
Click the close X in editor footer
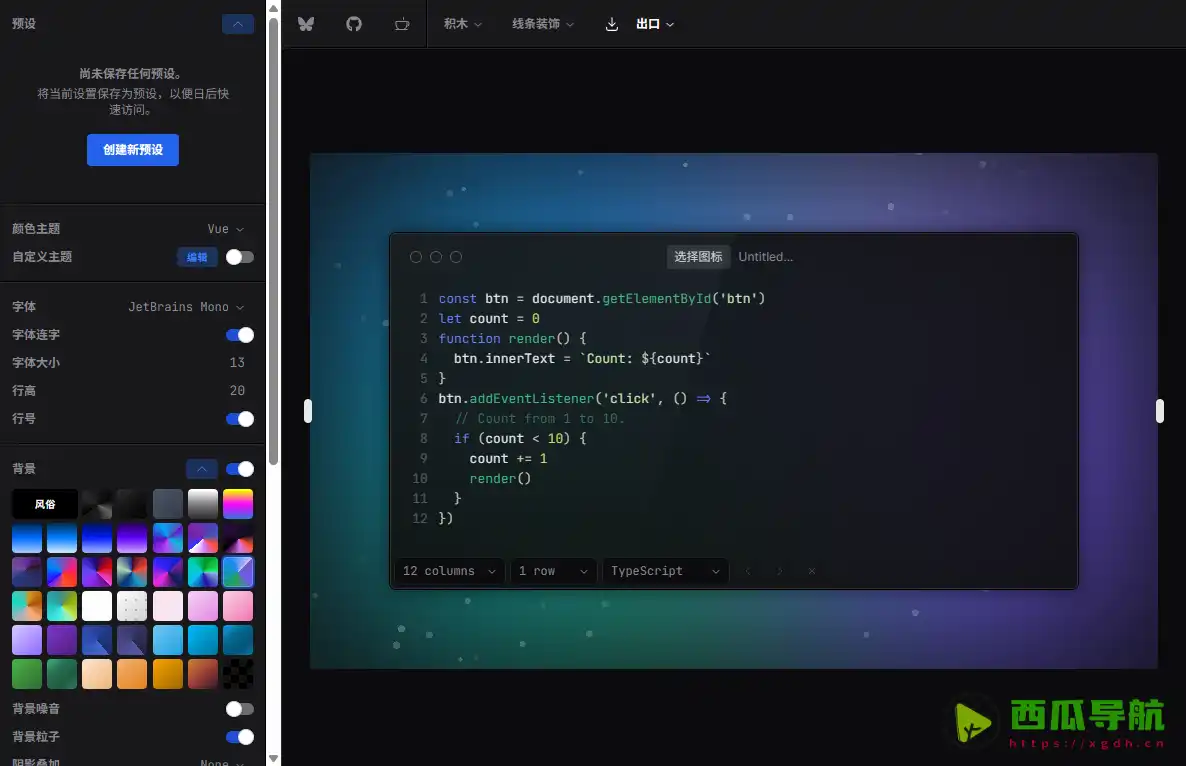coord(812,571)
